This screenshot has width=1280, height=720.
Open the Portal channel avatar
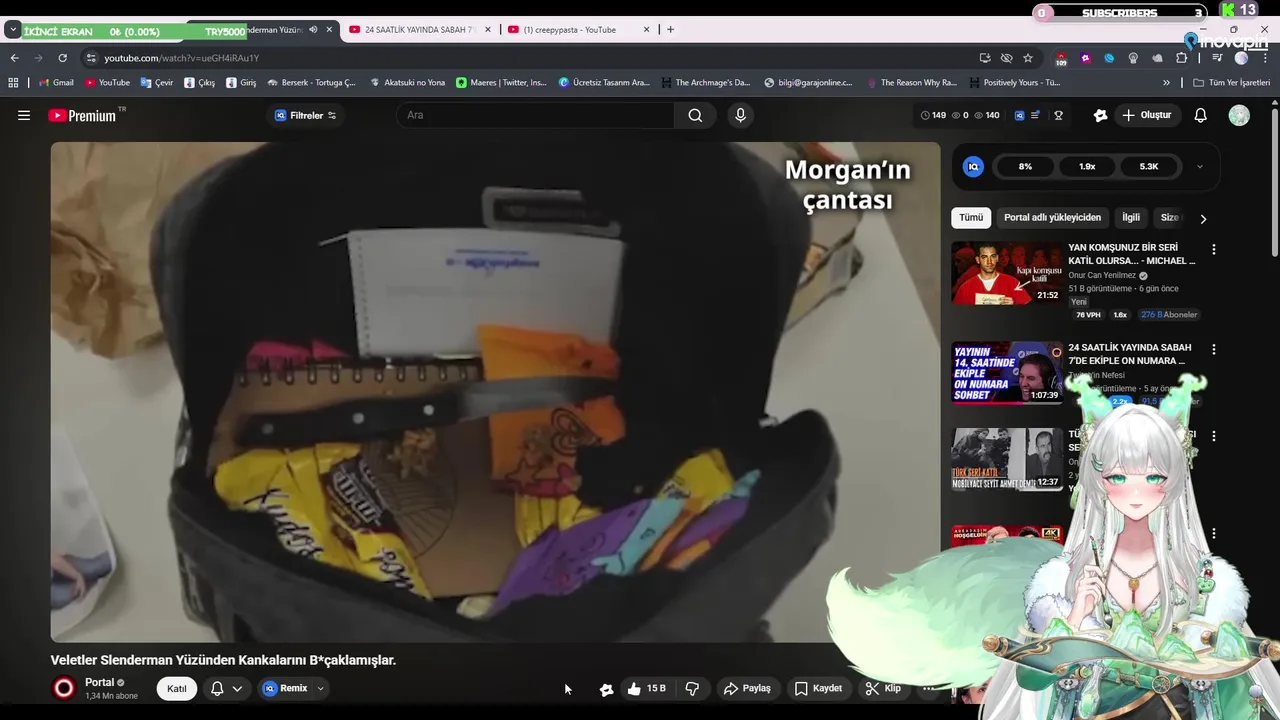(64, 688)
